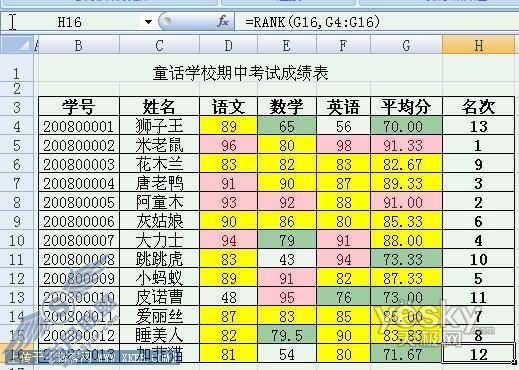Image resolution: width=519 pixels, height=370 pixels.
Task: Click the rank cell showing 13
Action: [x=478, y=126]
